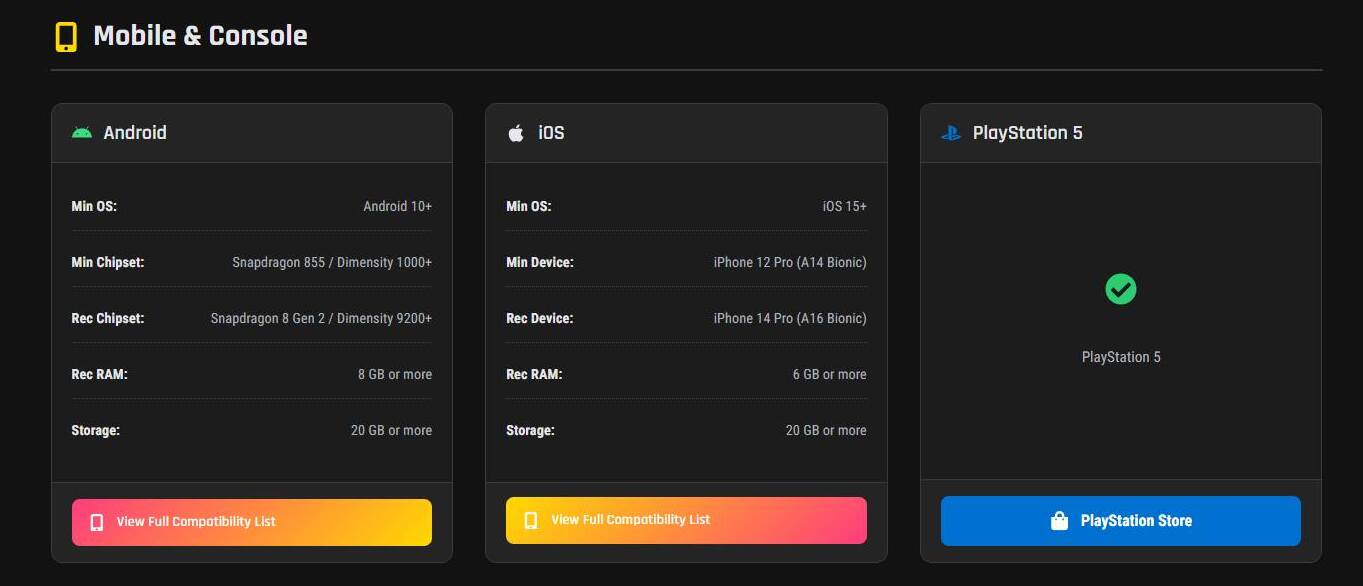Click the Android 10+ minimum OS value
The height and width of the screenshot is (586, 1363).
click(x=397, y=206)
